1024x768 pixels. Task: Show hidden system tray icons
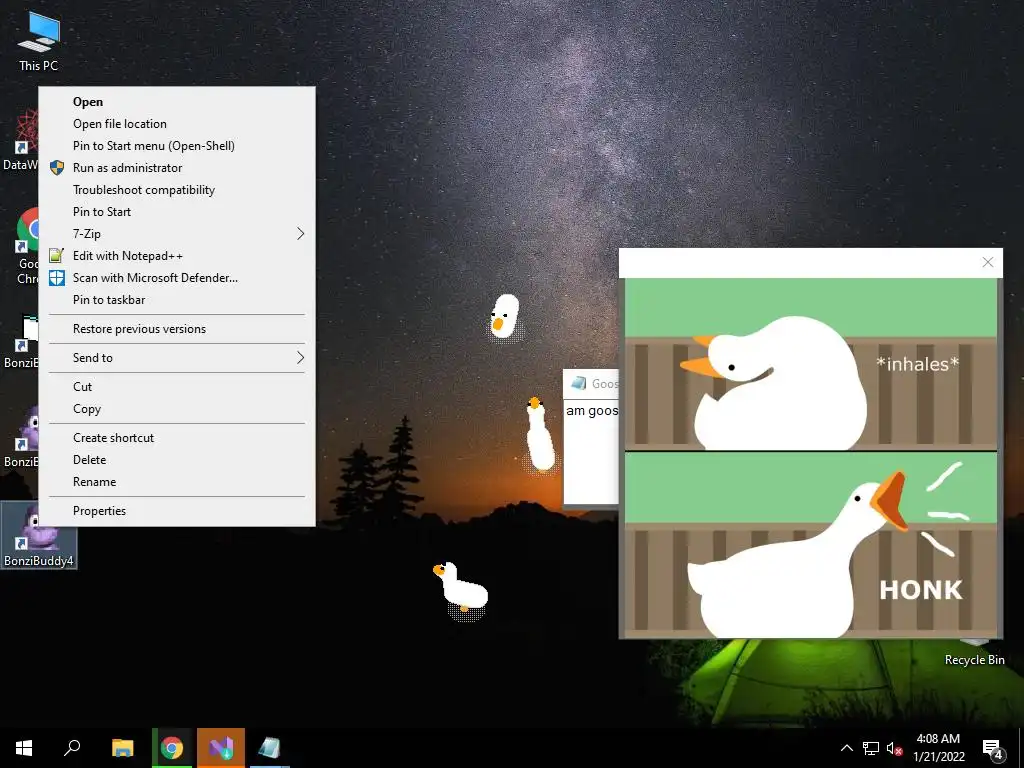click(846, 748)
